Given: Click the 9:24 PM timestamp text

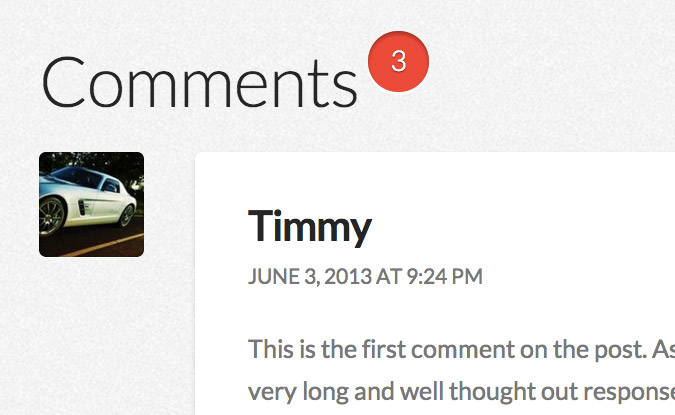Looking at the screenshot, I should click(x=444, y=277).
